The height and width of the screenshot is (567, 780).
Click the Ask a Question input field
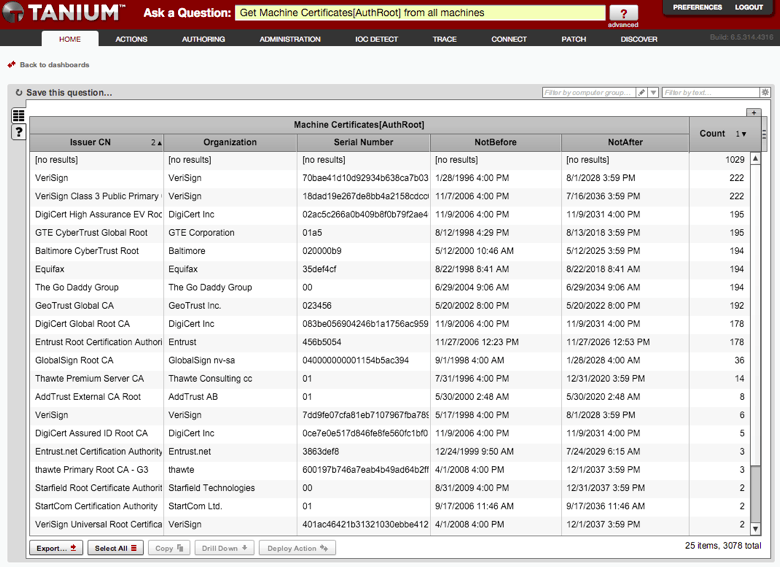(420, 13)
